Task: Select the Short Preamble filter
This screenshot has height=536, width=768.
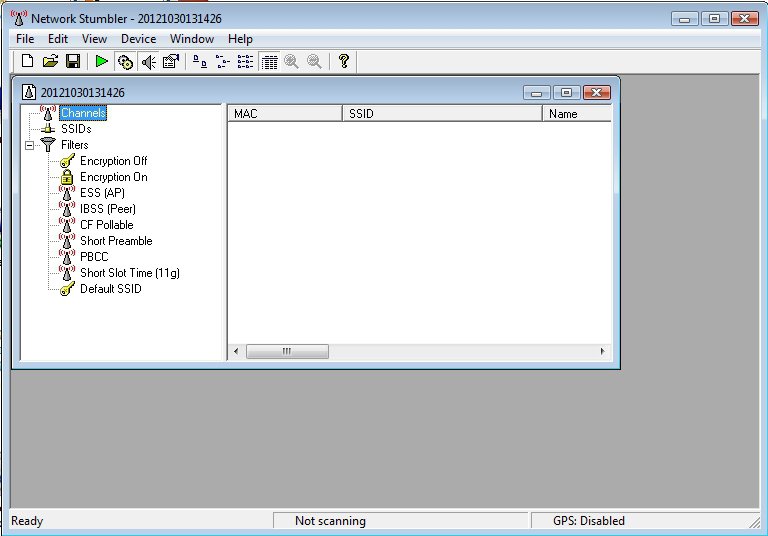Action: (x=116, y=241)
